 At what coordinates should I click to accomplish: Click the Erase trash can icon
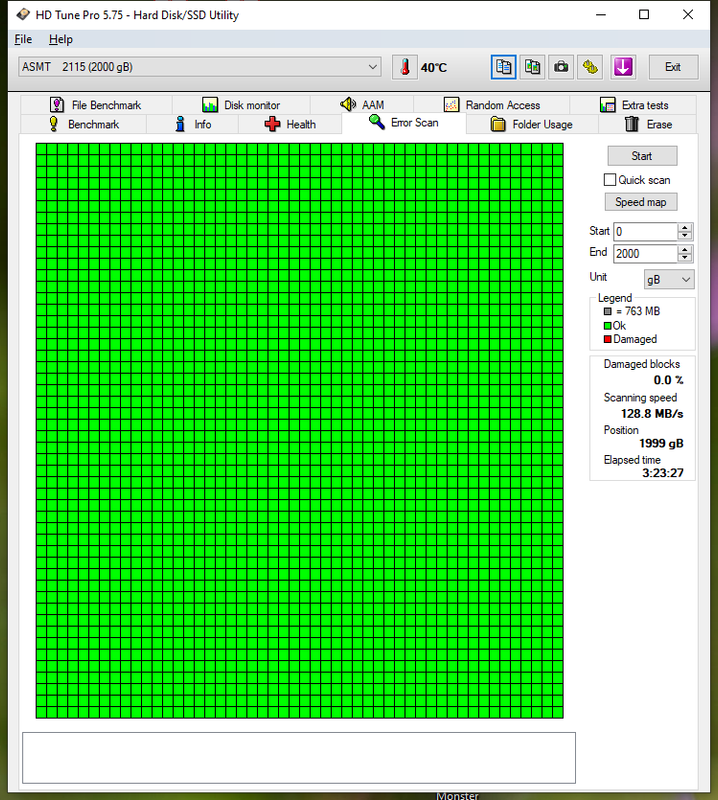point(632,124)
